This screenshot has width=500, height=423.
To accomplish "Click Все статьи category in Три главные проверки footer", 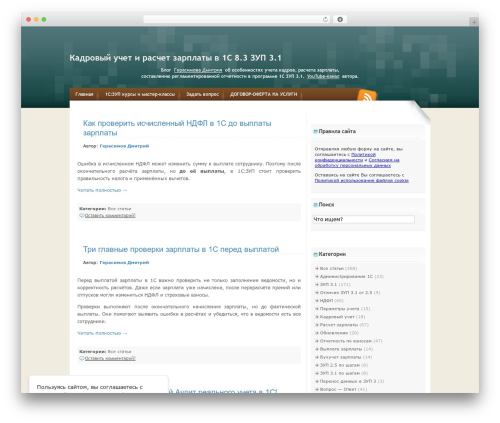I will pyautogui.click(x=119, y=352).
